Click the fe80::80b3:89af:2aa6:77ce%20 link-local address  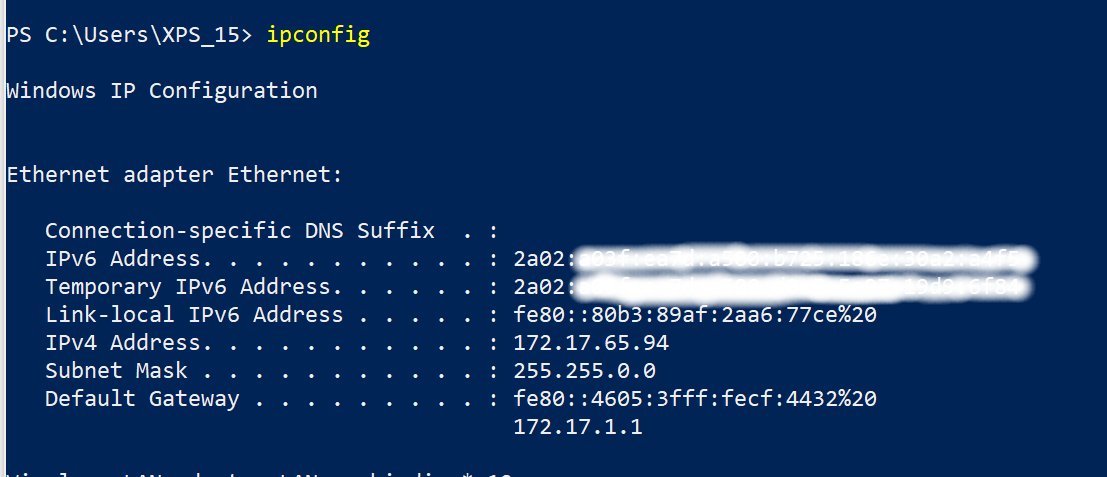pyautogui.click(x=695, y=315)
